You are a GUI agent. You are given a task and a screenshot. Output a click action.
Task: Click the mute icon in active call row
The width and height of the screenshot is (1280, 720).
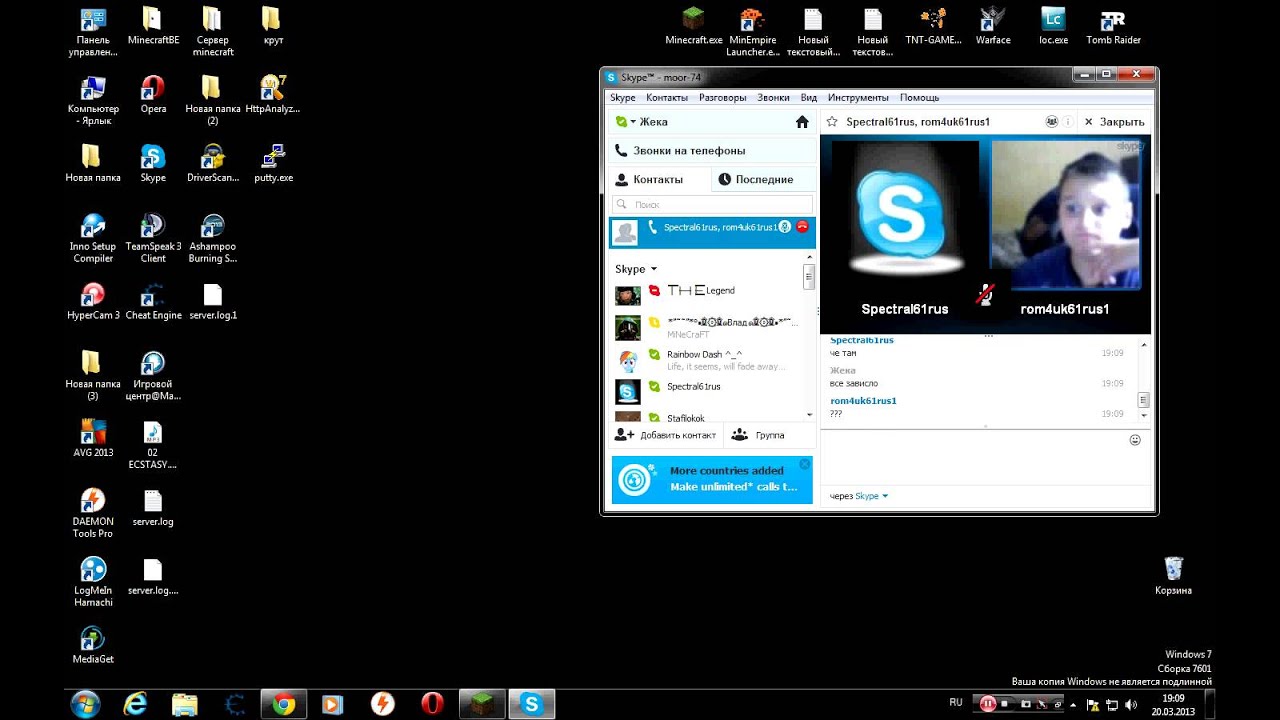[x=785, y=227]
